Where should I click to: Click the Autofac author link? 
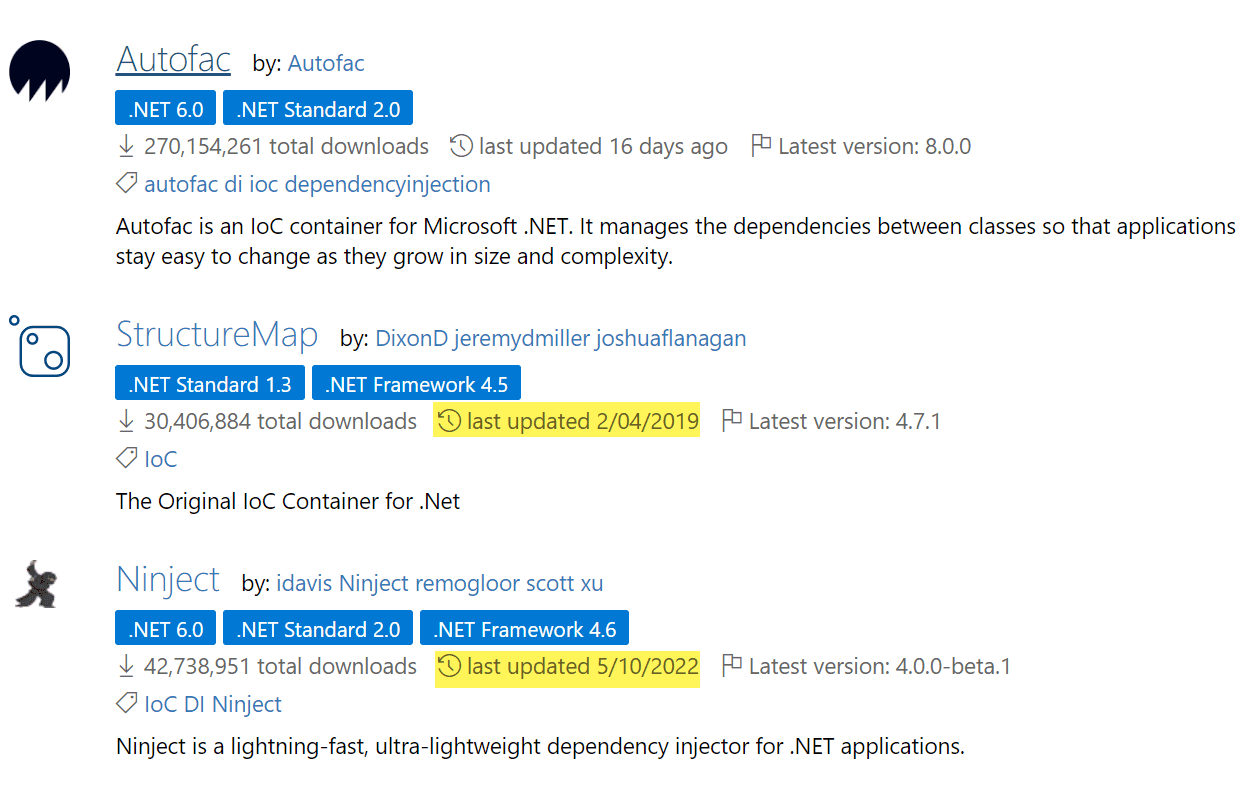(x=326, y=64)
